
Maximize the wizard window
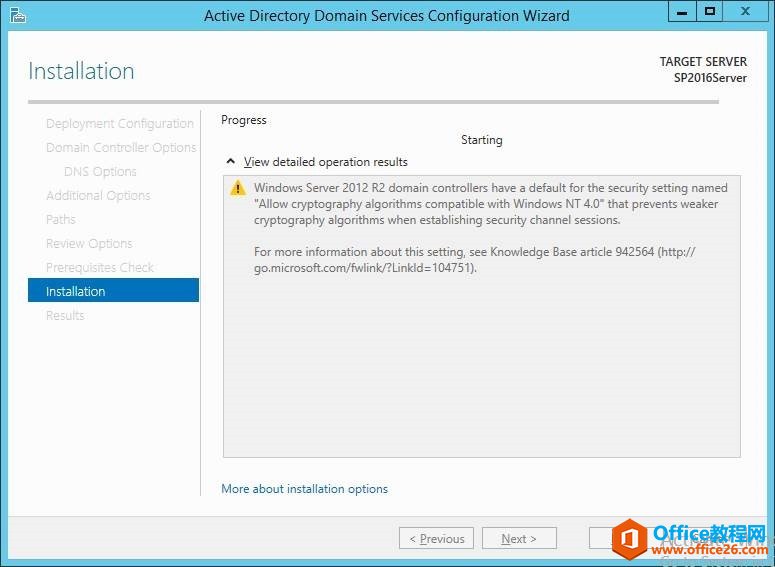(x=710, y=11)
